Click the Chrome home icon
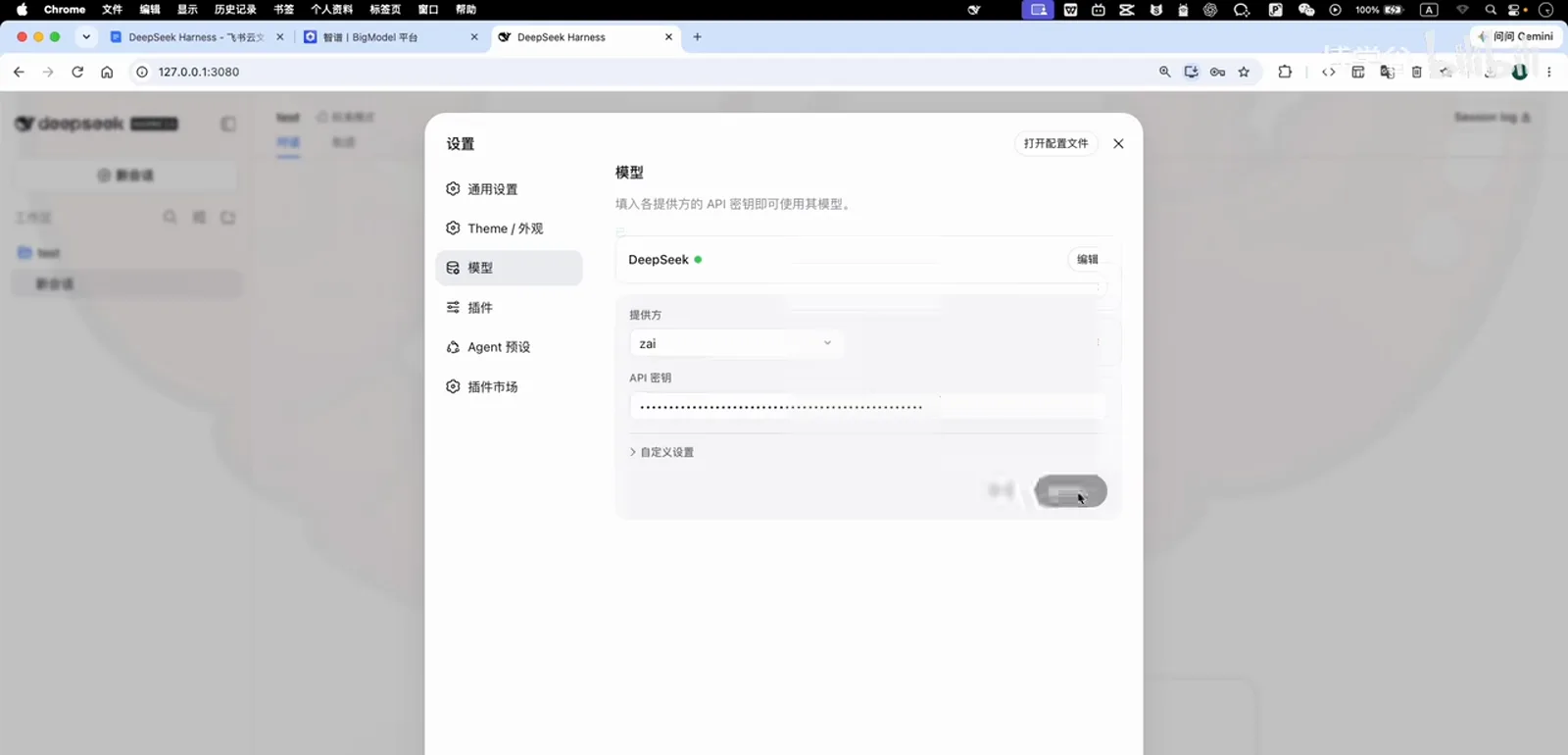 point(107,72)
